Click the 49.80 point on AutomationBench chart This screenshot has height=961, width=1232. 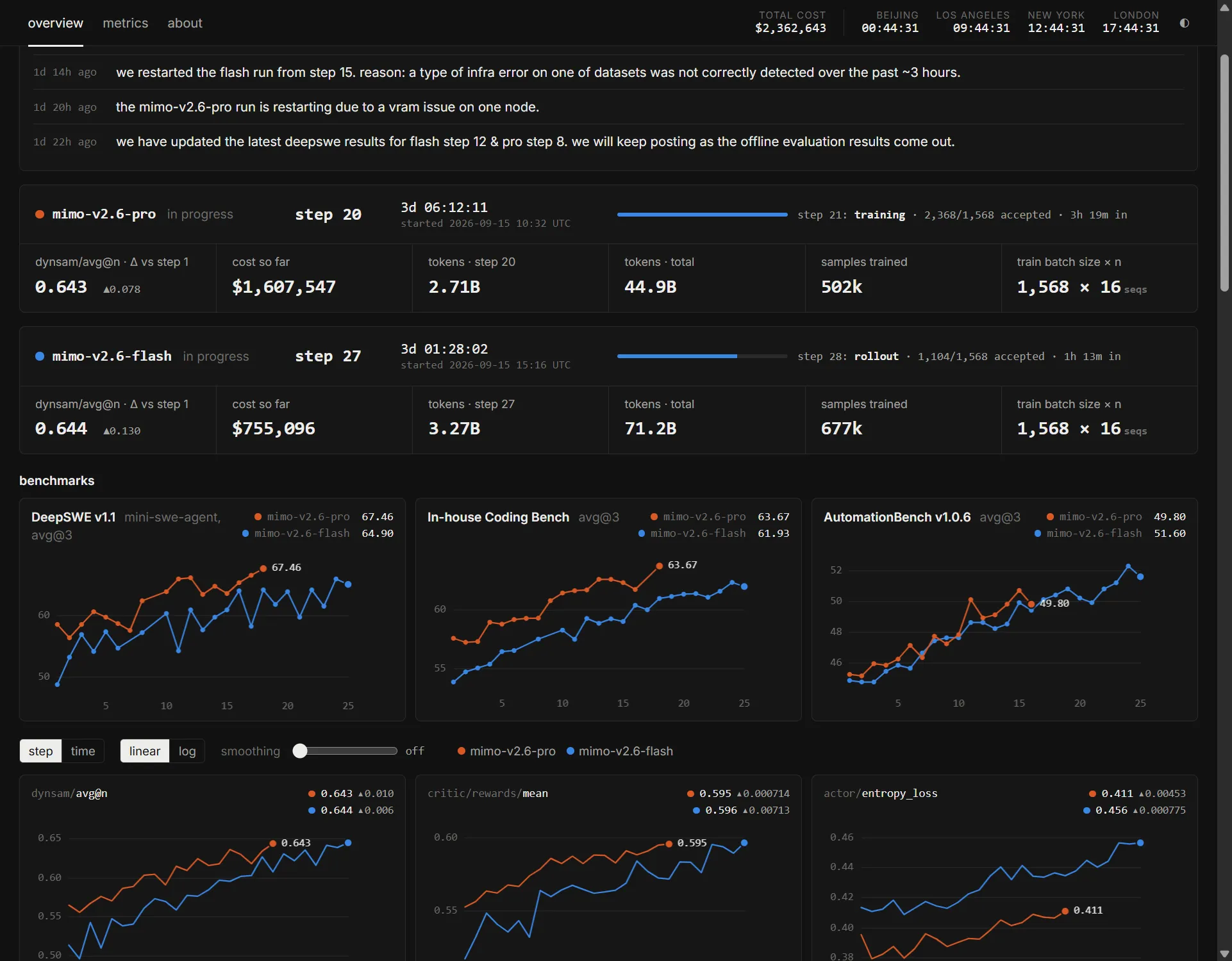(1031, 604)
